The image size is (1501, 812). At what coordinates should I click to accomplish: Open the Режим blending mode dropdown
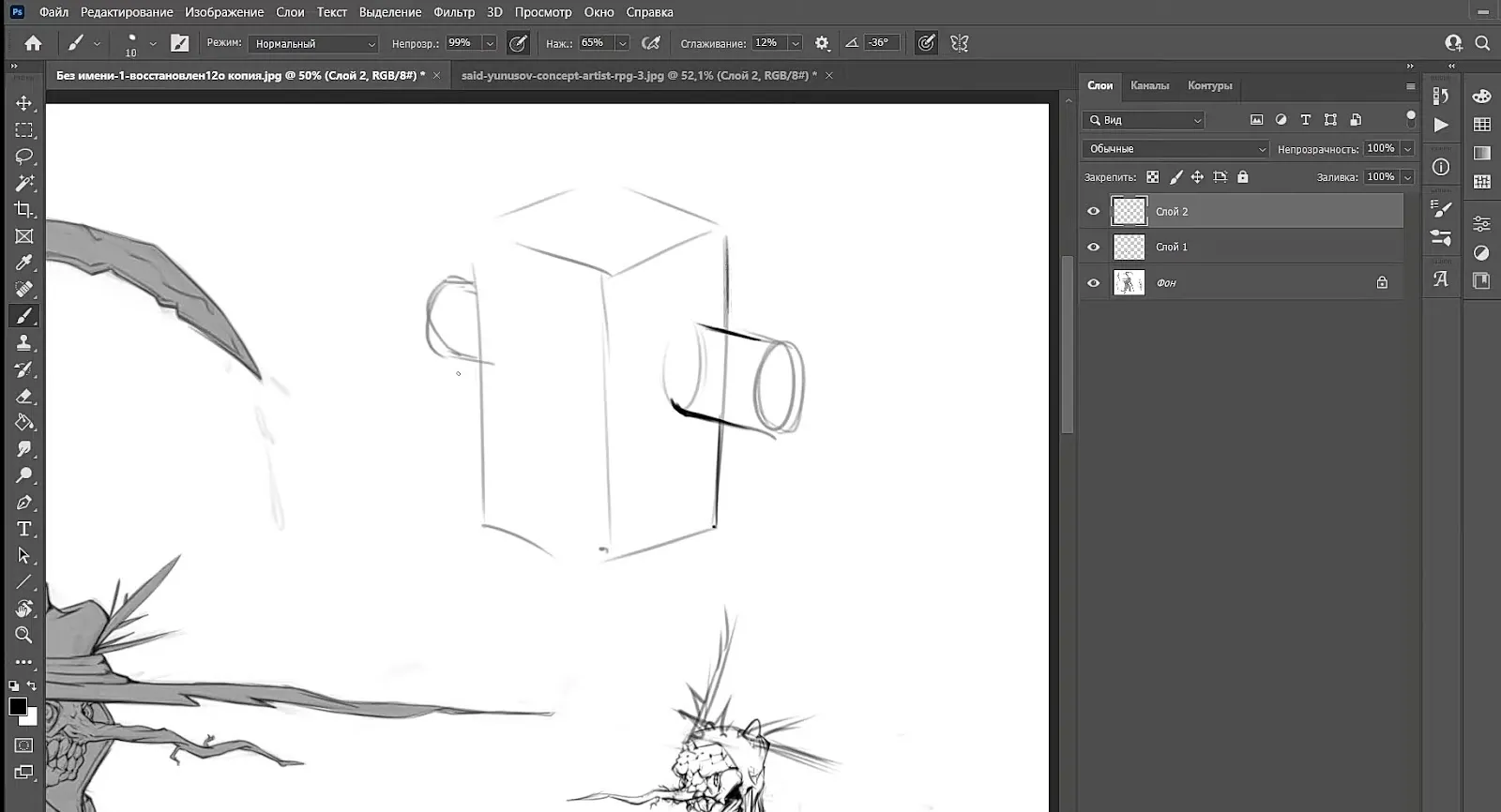tap(314, 43)
